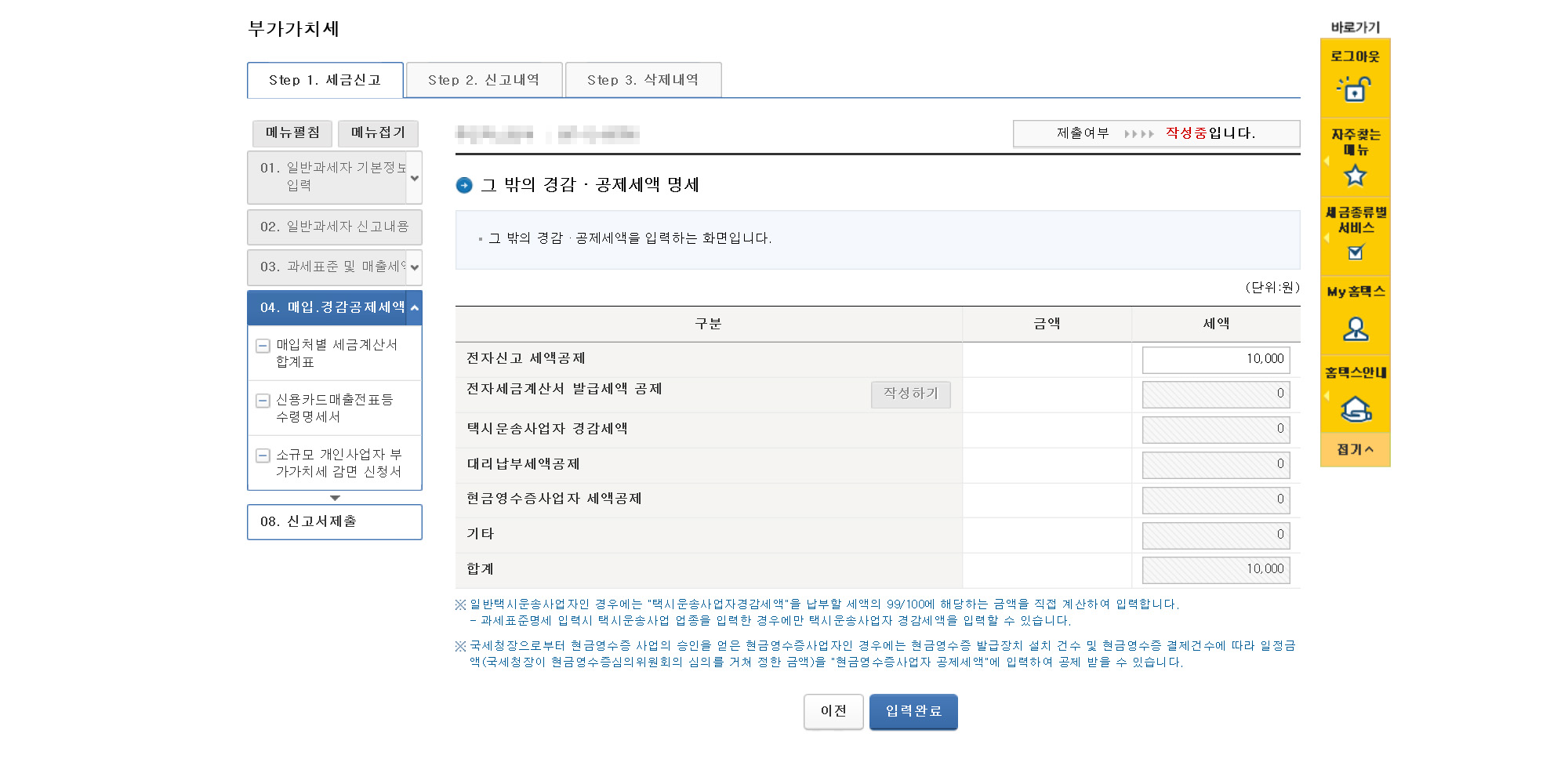Click the 제출여부 작성중입니다 status box

tap(1156, 133)
